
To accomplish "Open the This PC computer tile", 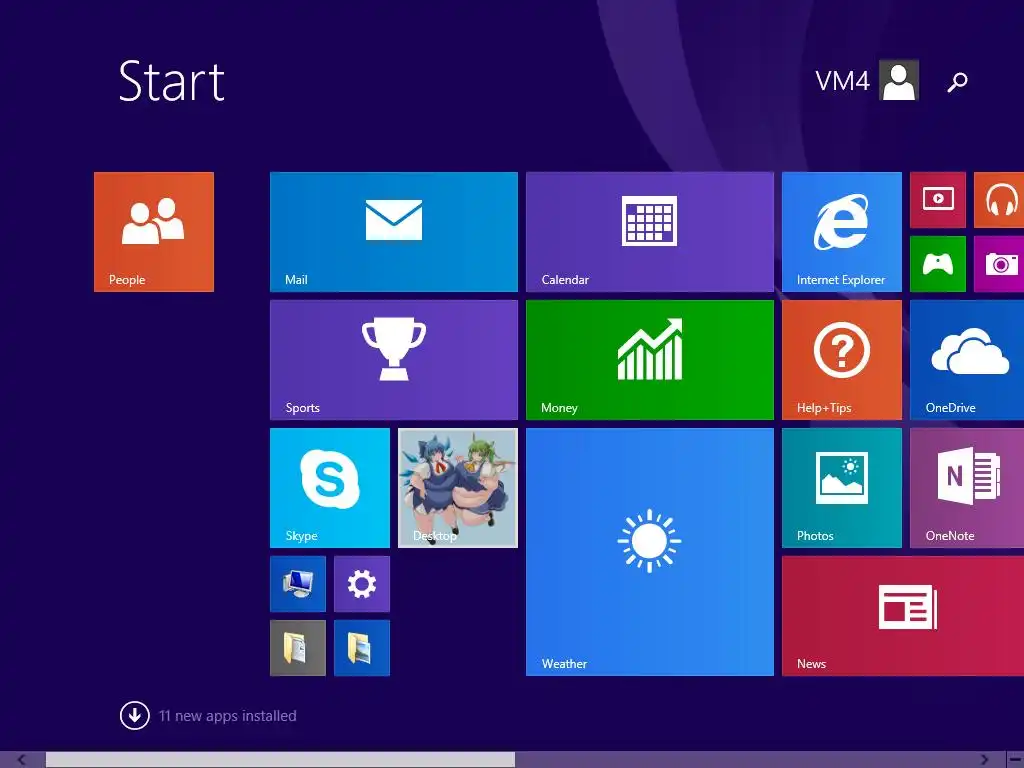I will click(x=298, y=584).
